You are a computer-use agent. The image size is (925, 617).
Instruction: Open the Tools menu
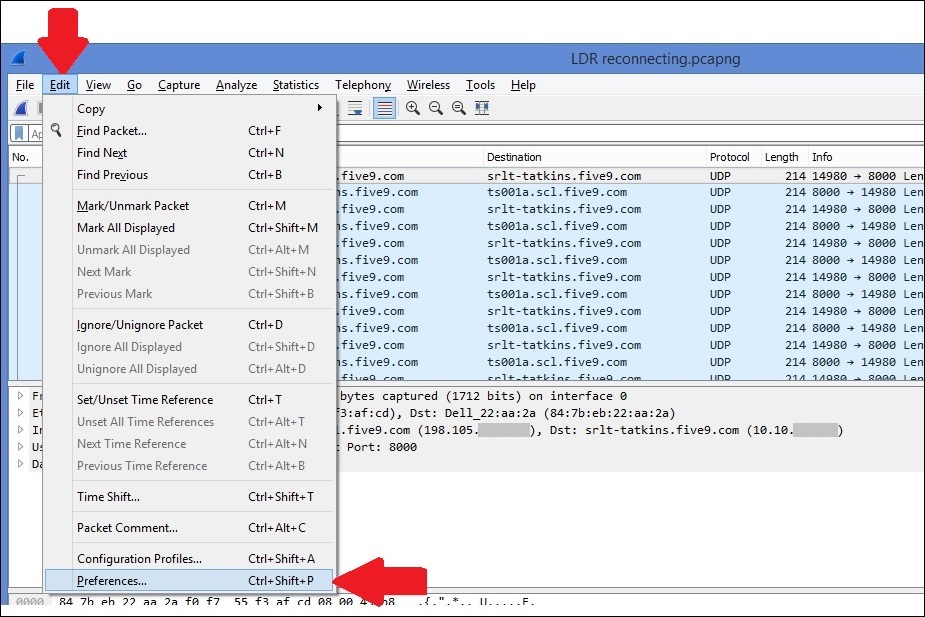pyautogui.click(x=480, y=85)
